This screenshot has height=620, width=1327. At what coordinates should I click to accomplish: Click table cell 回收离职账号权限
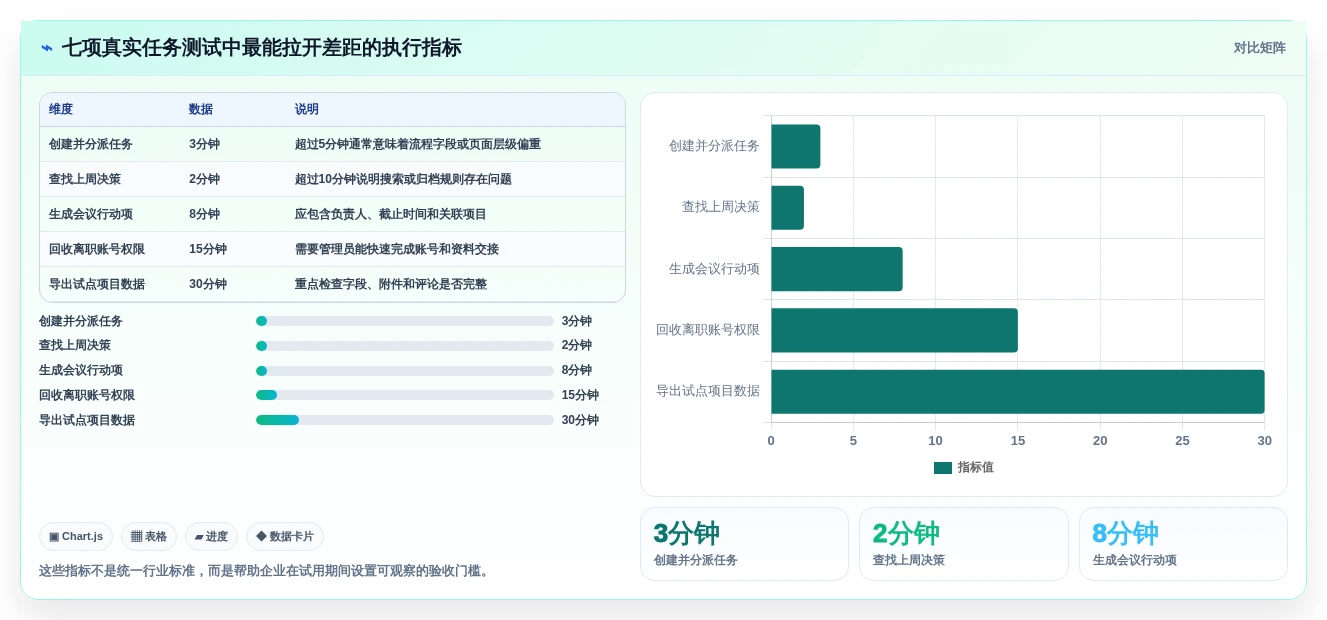click(97, 249)
